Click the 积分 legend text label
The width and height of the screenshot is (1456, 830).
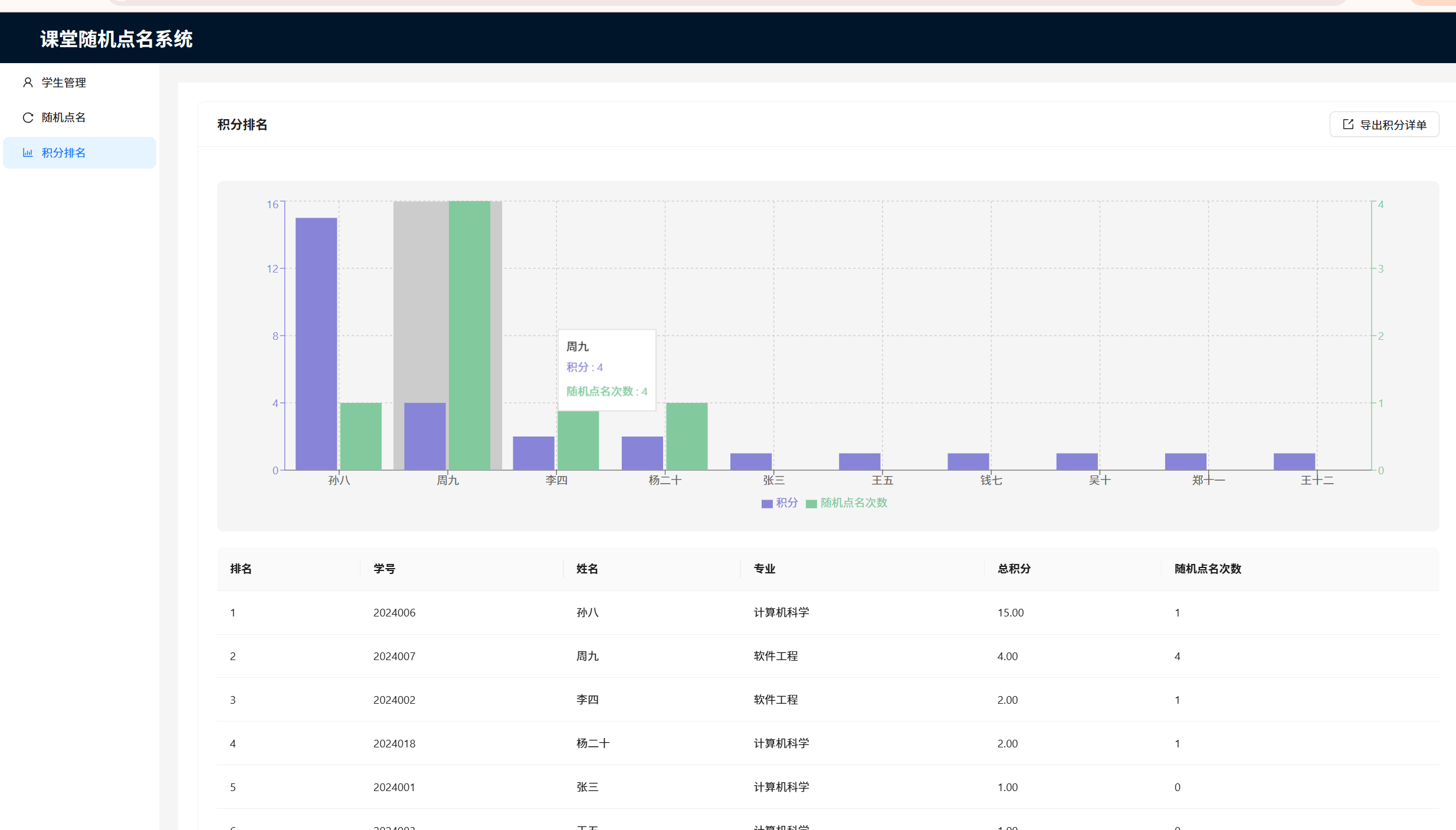[x=787, y=503]
